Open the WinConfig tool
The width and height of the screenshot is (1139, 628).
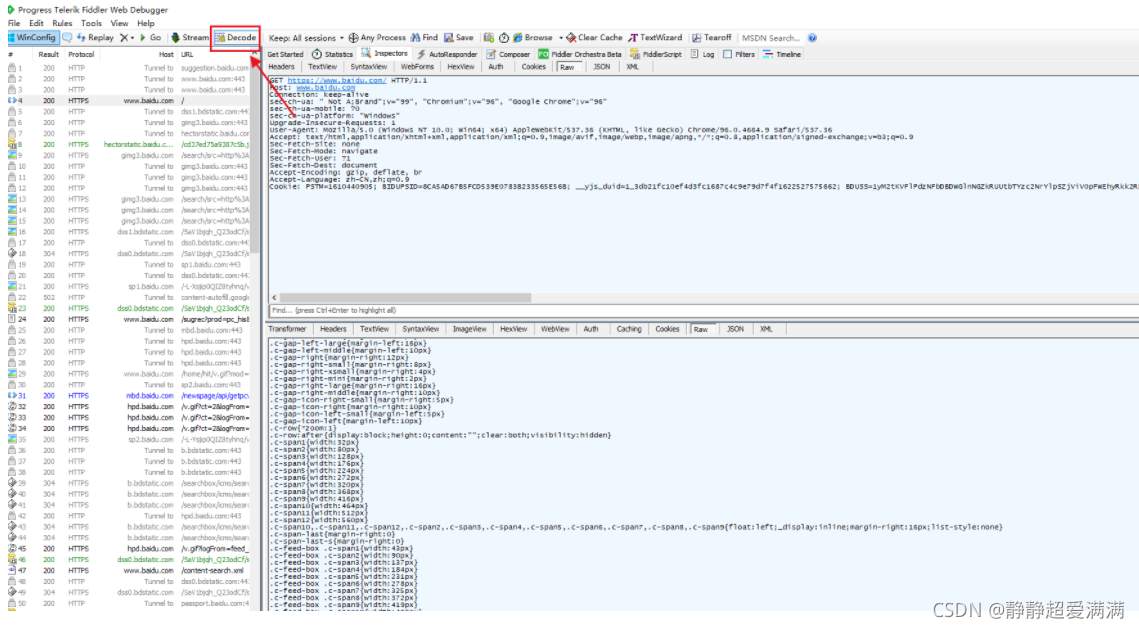pyautogui.click(x=32, y=37)
